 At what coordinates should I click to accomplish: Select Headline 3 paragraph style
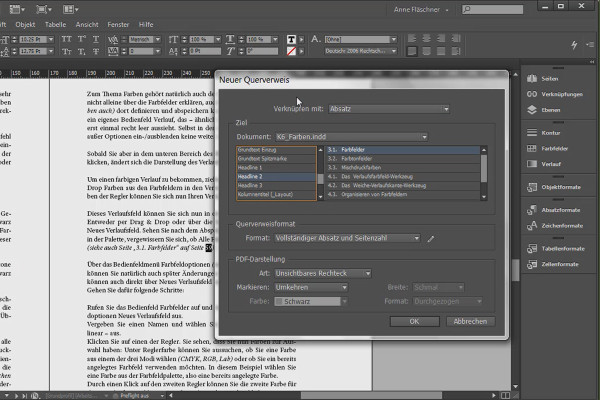pyautogui.click(x=276, y=186)
